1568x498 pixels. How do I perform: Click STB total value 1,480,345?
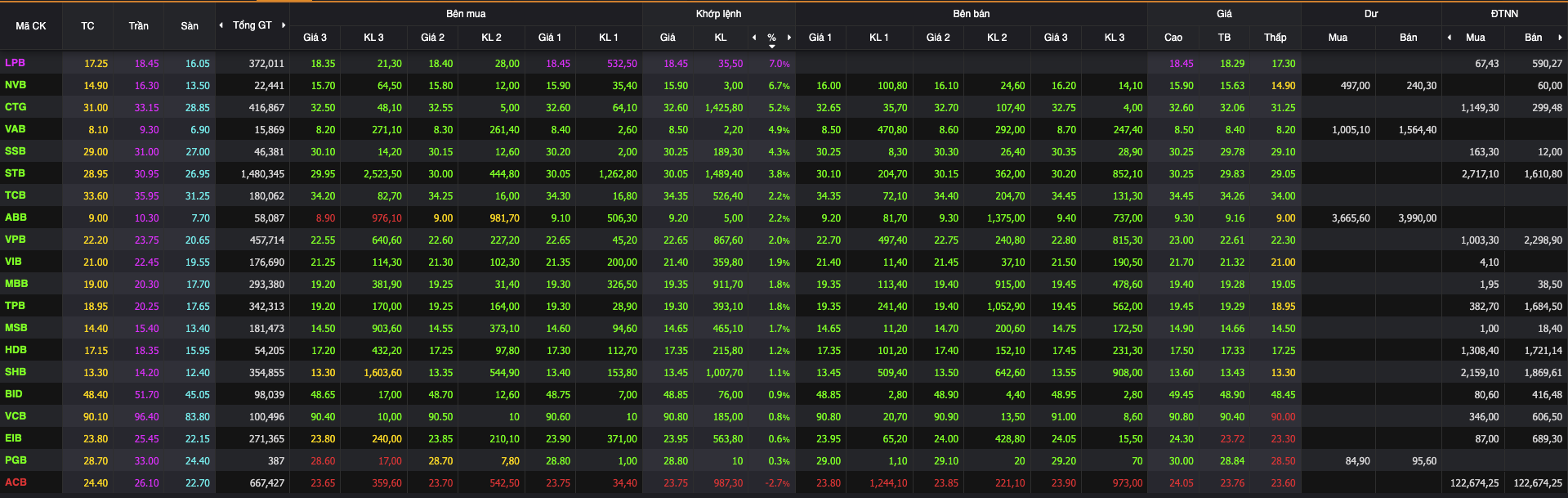pos(262,174)
